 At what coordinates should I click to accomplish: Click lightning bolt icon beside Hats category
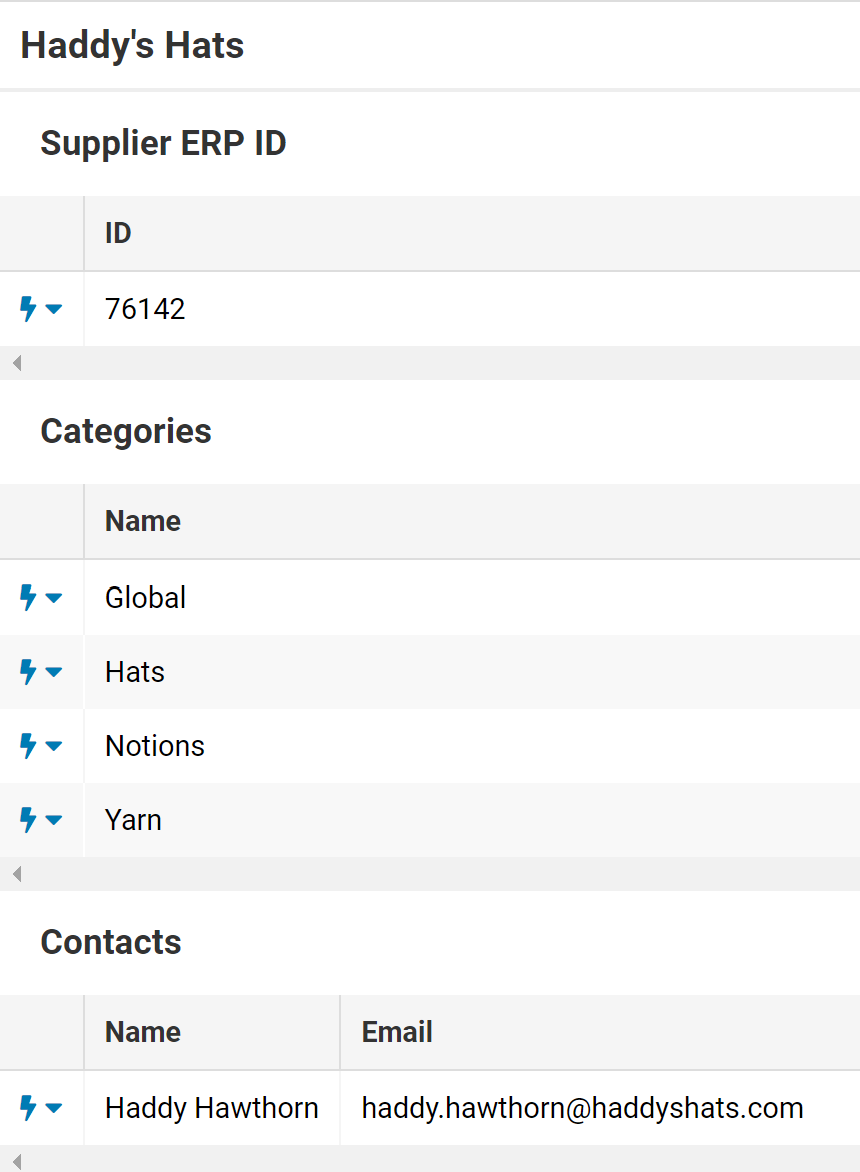pos(28,671)
